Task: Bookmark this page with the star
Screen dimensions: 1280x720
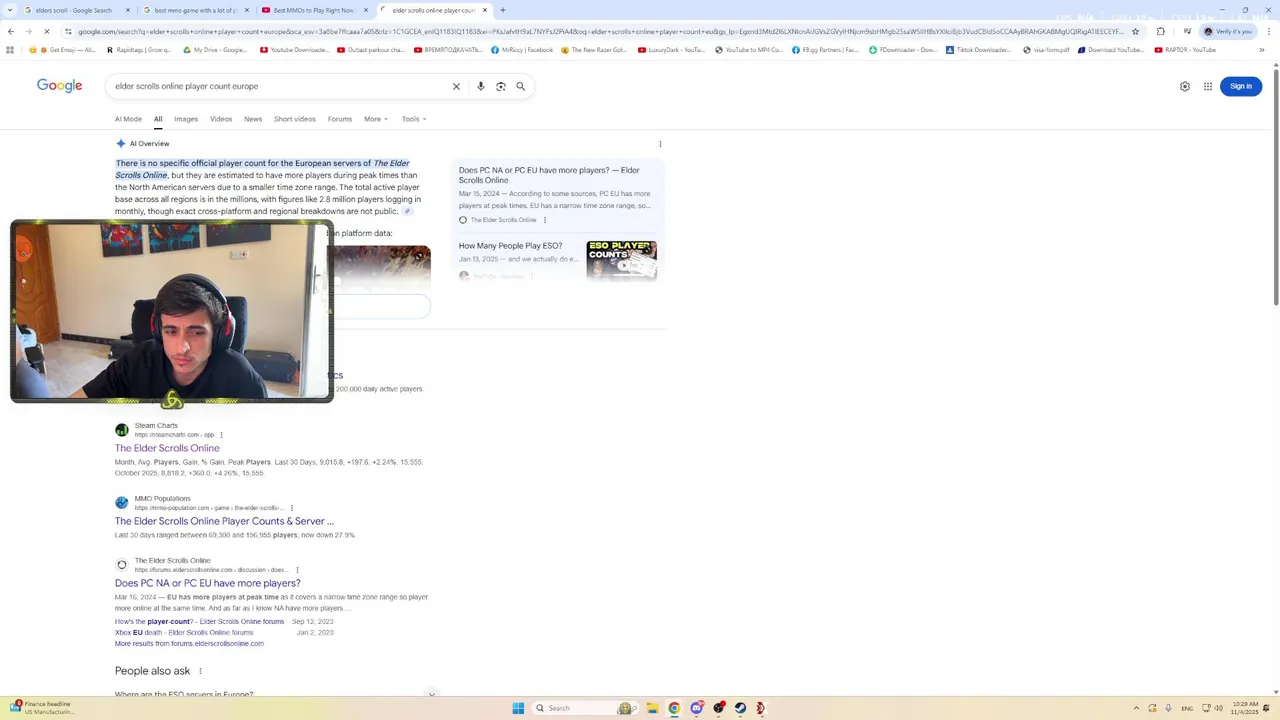Action: [x=1135, y=31]
